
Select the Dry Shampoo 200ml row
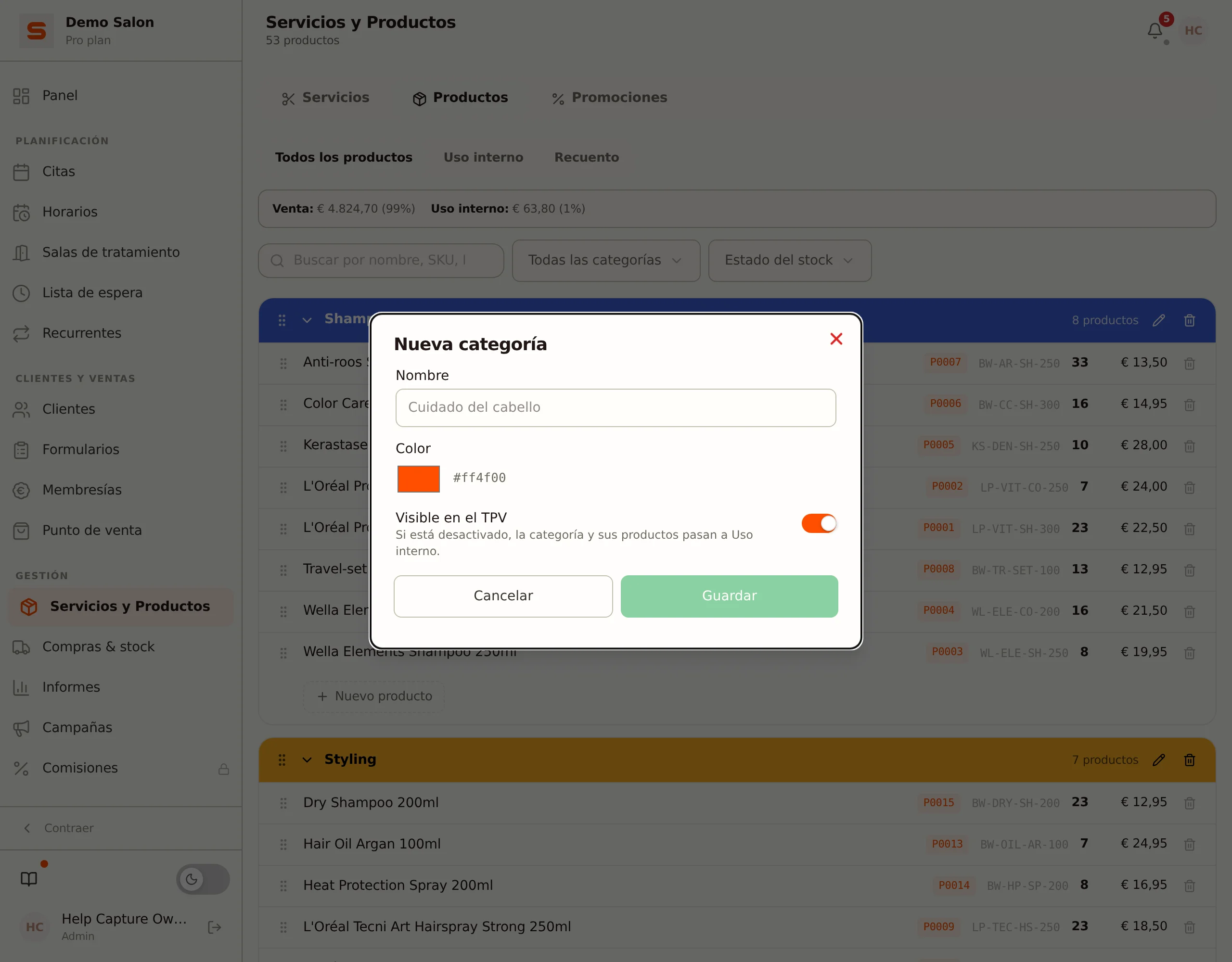pos(737,802)
